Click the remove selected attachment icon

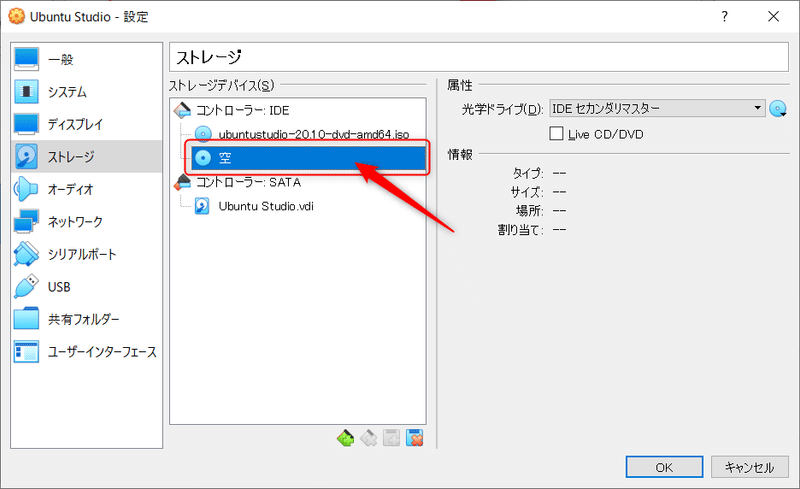(415, 438)
